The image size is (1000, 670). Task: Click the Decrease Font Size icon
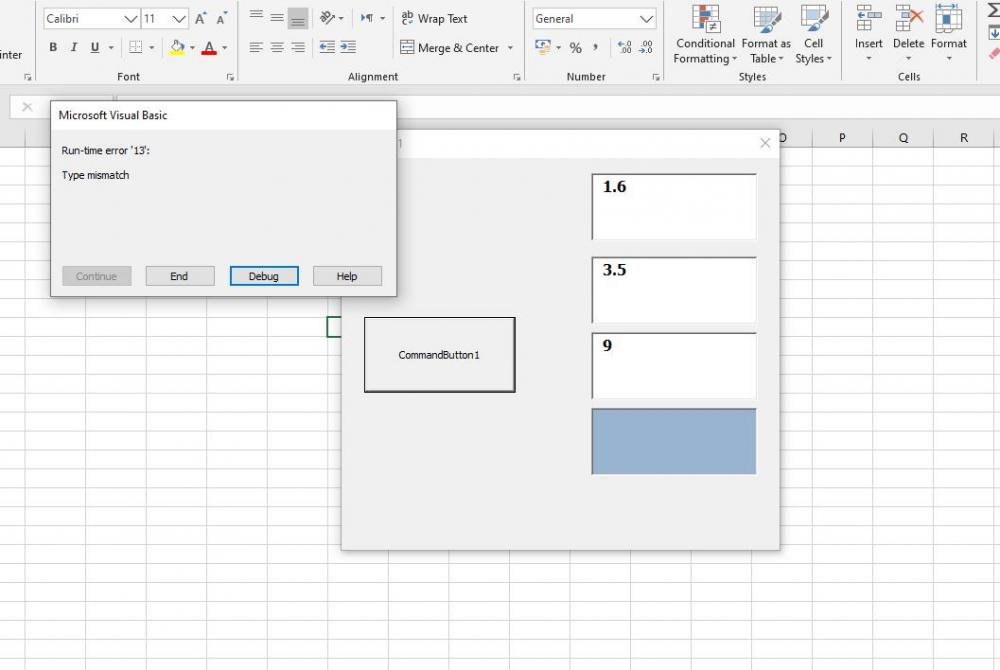pos(222,19)
